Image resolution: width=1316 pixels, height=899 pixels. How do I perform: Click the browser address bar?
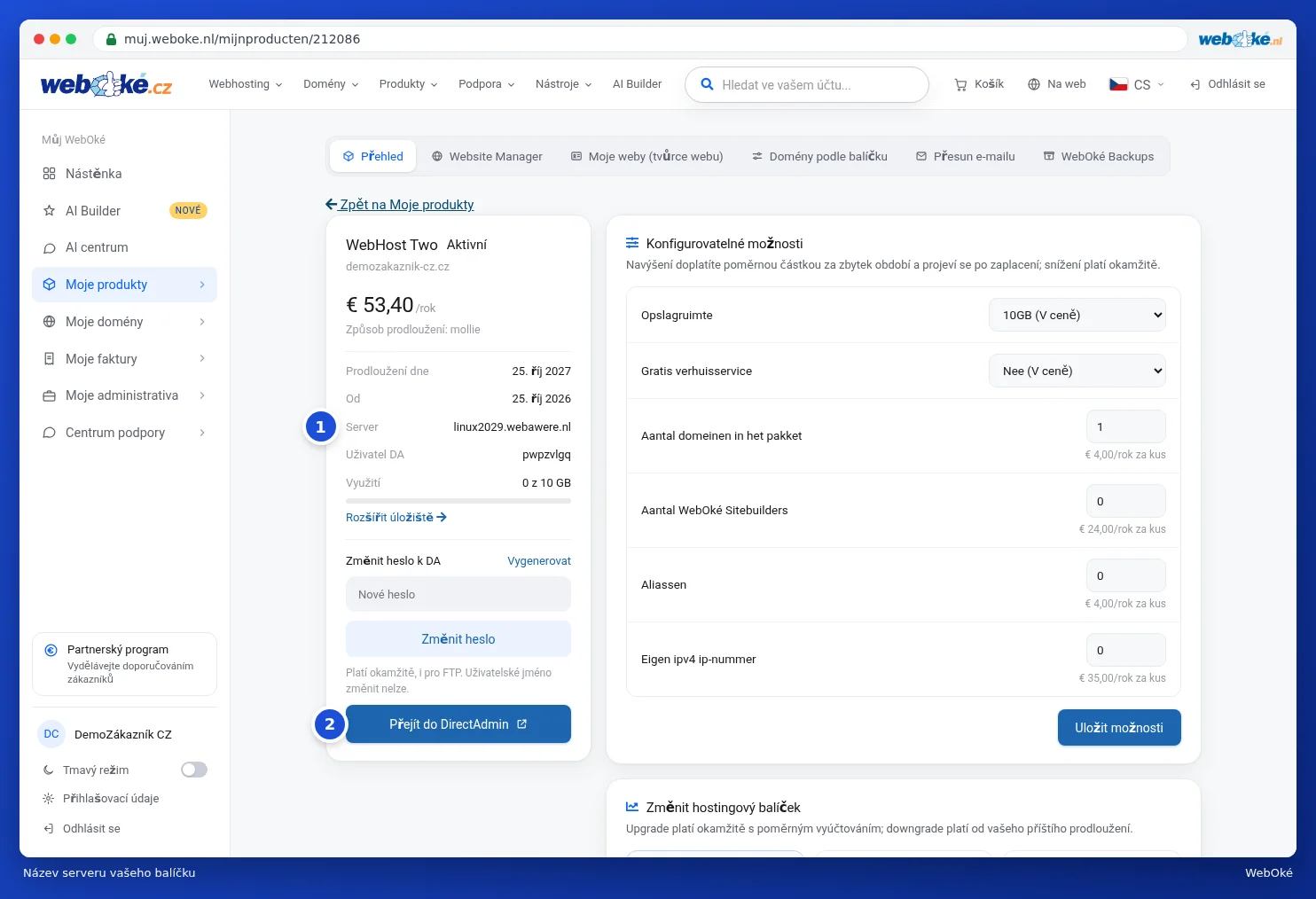tap(640, 39)
